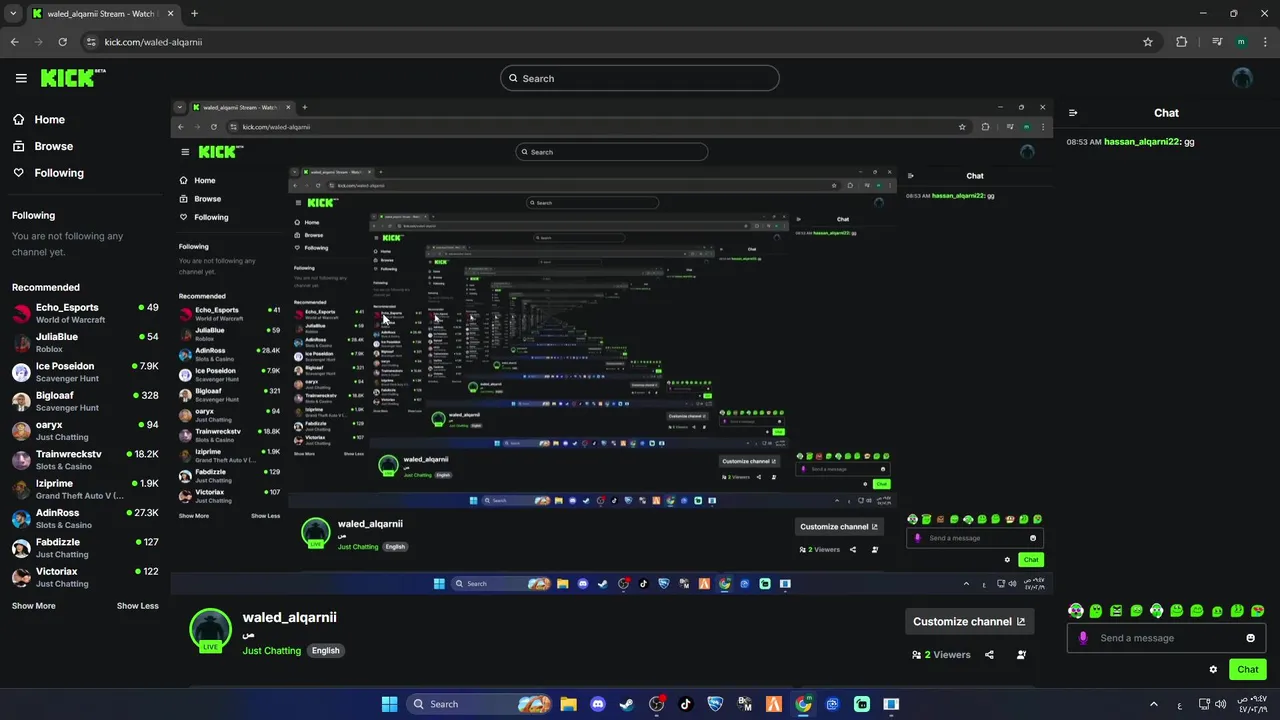The height and width of the screenshot is (720, 1280).
Task: Open Chrome media control icon
Action: tap(1217, 42)
